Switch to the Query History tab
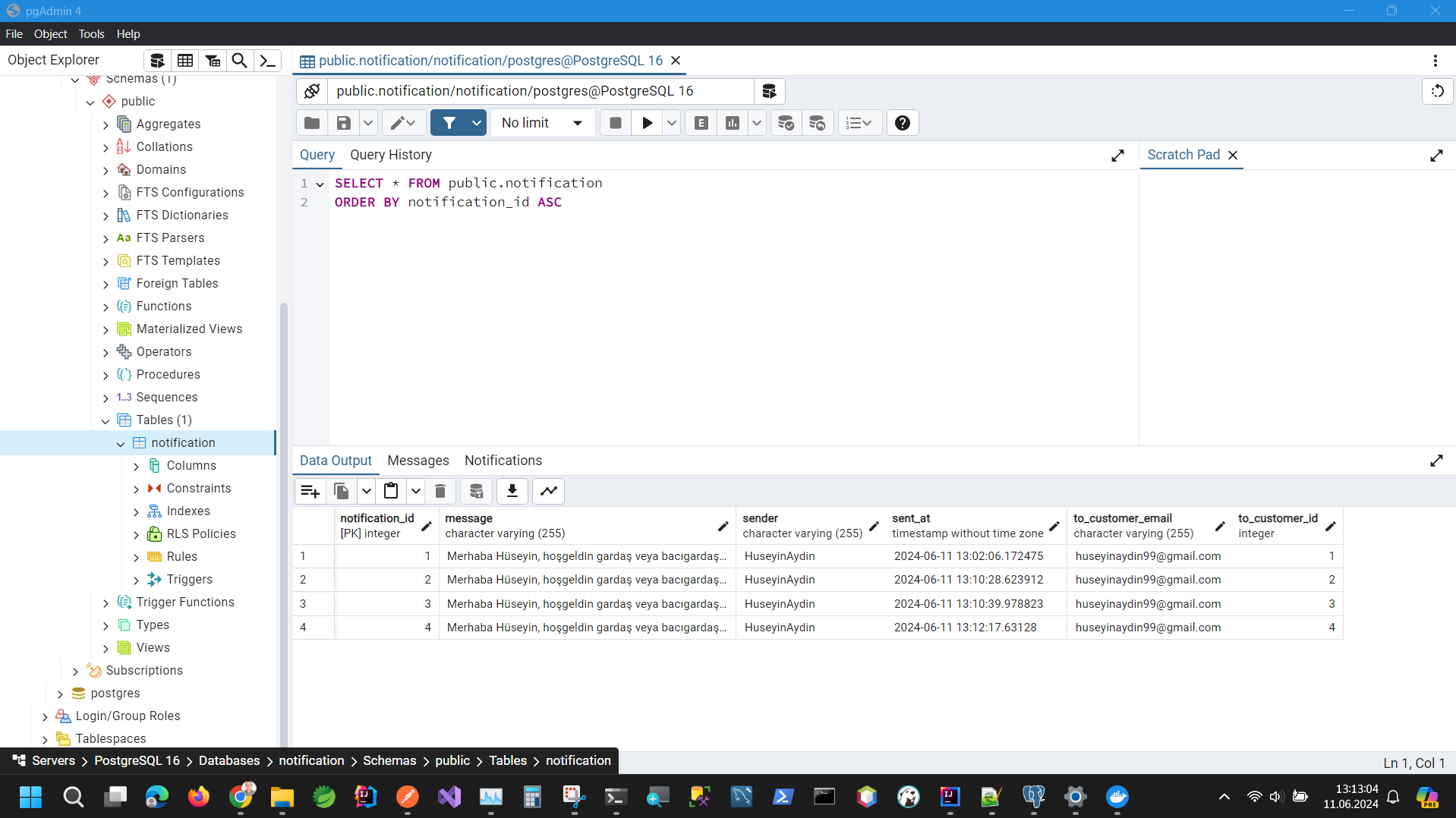 (x=391, y=155)
